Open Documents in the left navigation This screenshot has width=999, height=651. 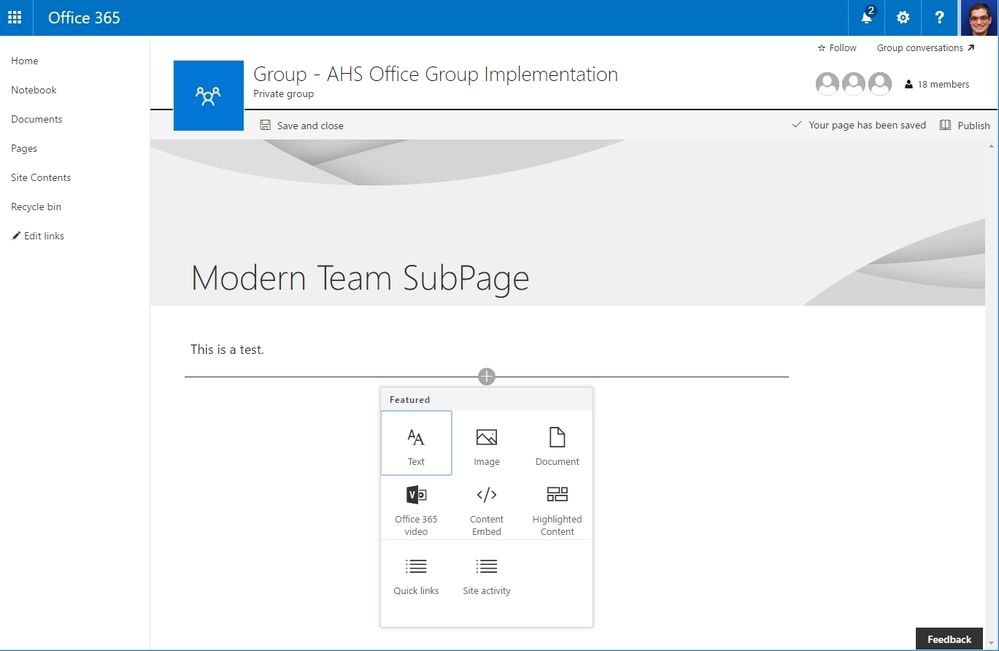tap(36, 119)
